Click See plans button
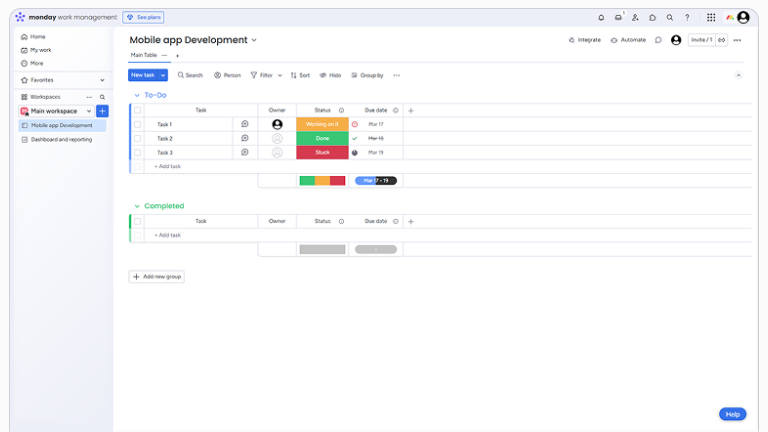Screen dimensions: 768x432 [144, 17]
